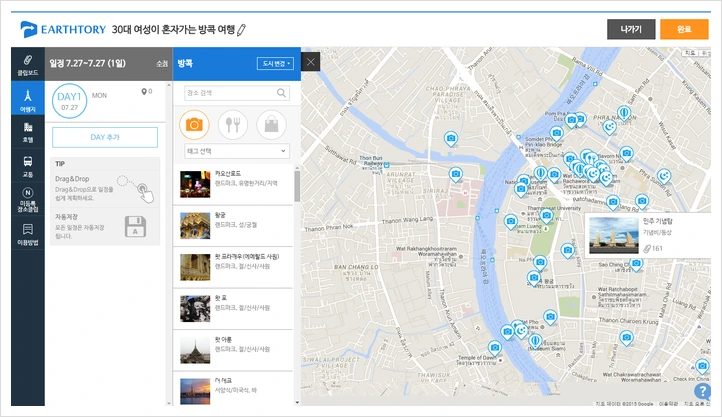Open the 왓 포 thumbnail
This screenshot has height=417, width=722.
click(x=195, y=308)
